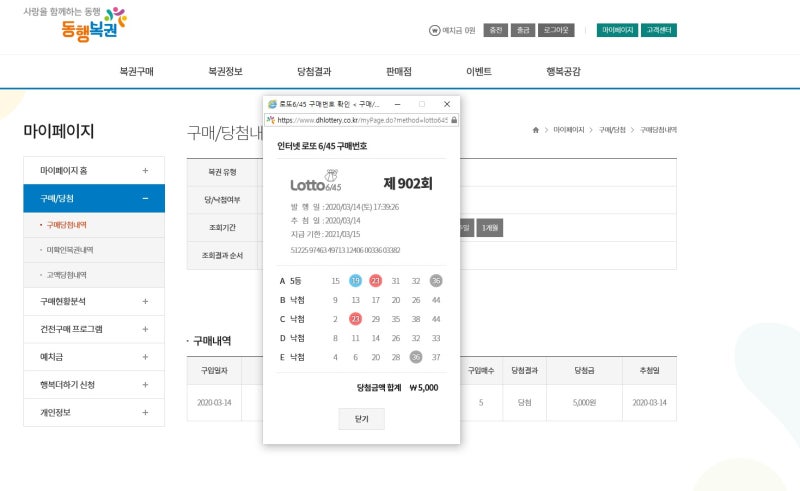This screenshot has height=491, width=800.
Task: Open 당첨결과 top navigation menu
Action: (x=314, y=71)
